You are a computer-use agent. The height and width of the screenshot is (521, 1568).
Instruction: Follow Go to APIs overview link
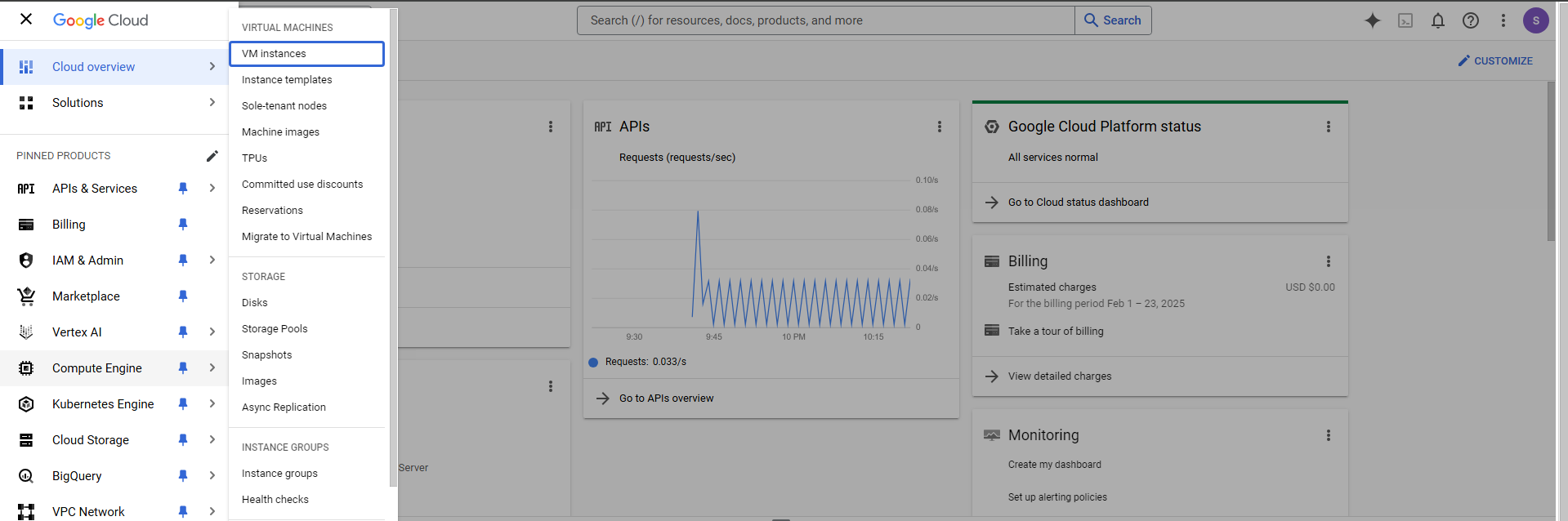coord(666,399)
